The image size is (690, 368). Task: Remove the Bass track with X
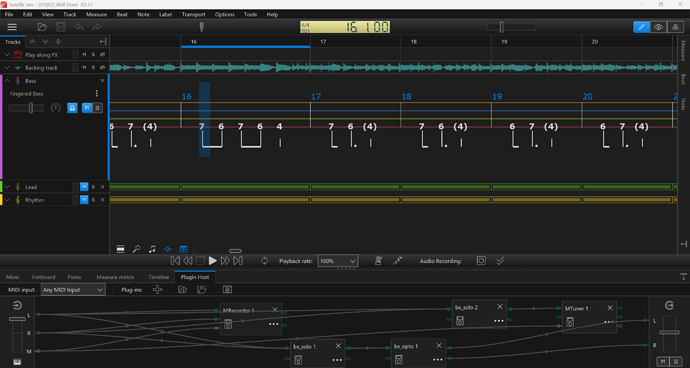[x=103, y=81]
